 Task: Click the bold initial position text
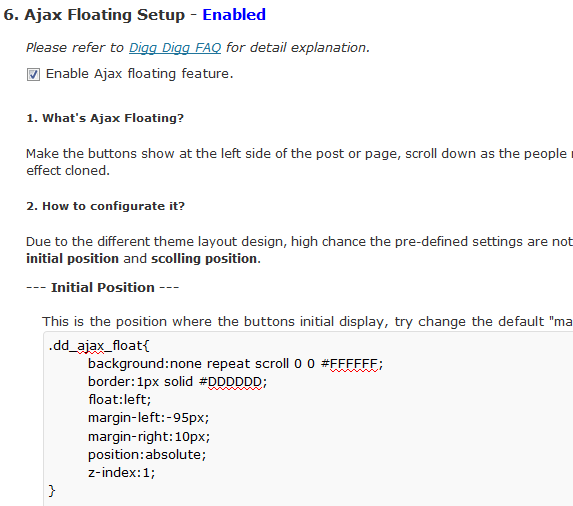click(72, 259)
